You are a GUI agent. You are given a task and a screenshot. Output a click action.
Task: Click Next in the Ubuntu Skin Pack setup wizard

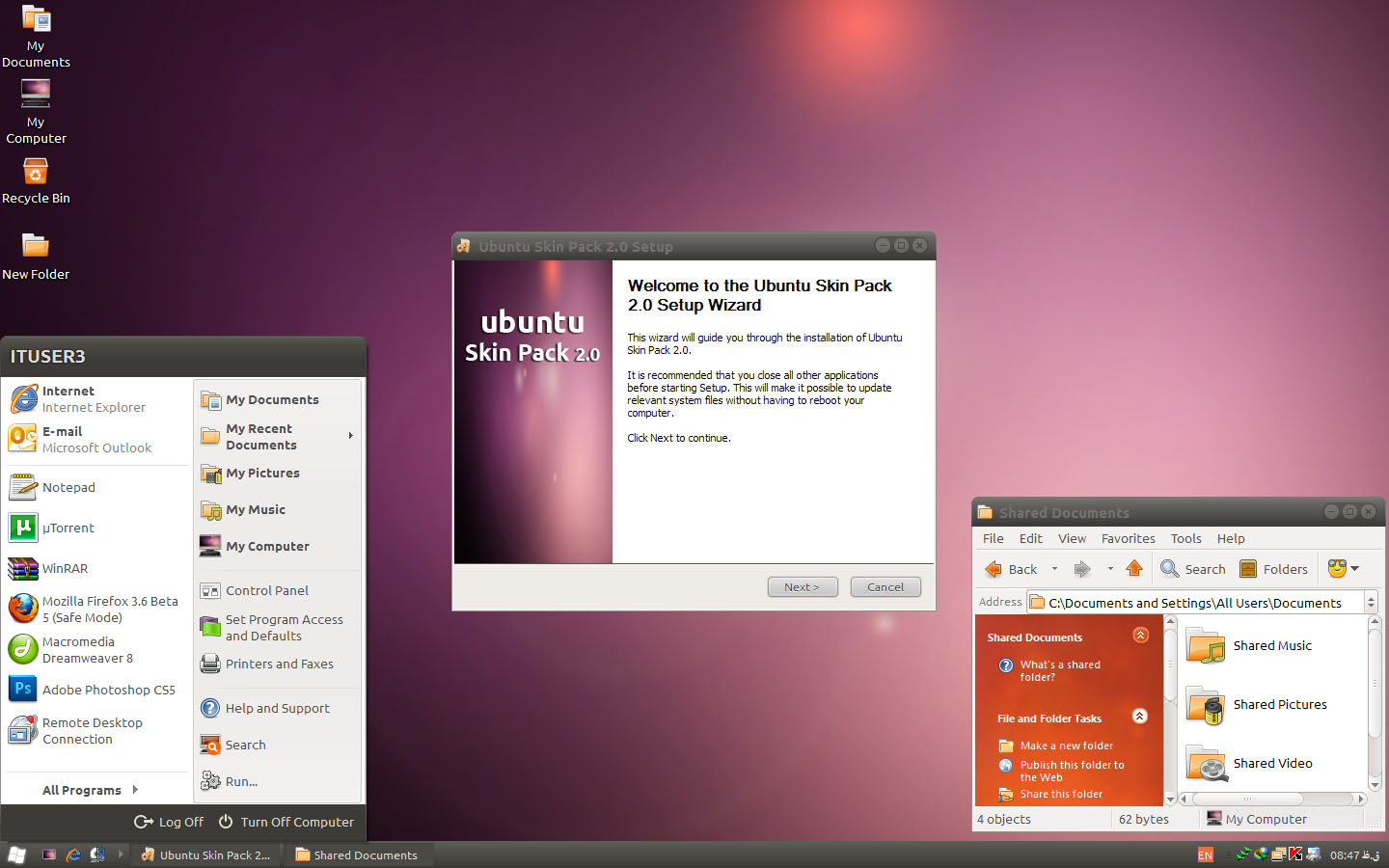pos(803,586)
